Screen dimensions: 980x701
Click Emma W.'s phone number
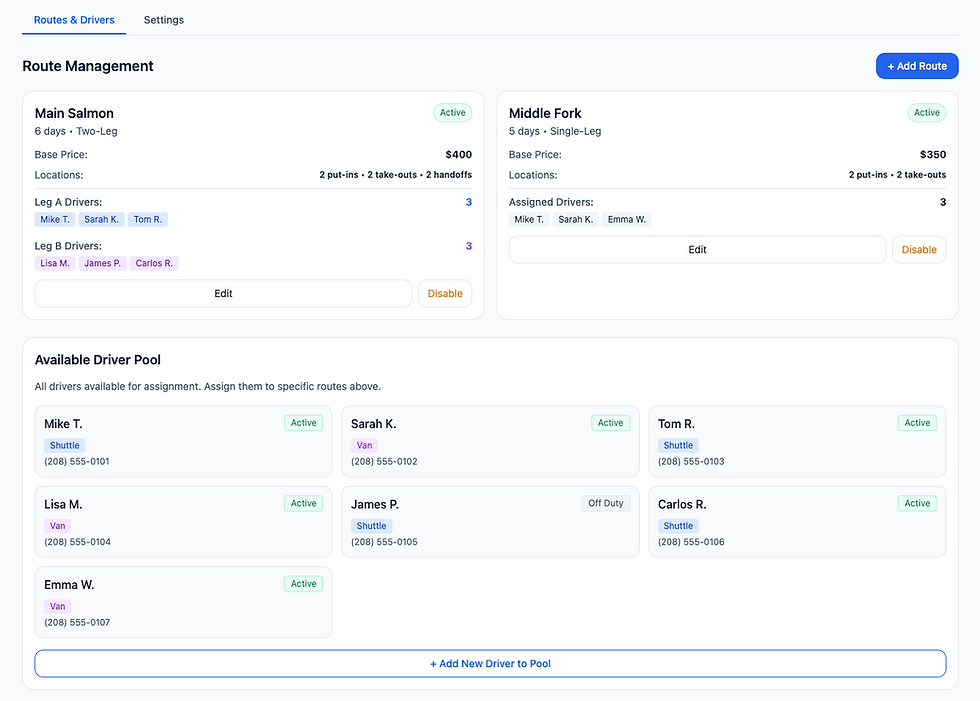tap(77, 621)
